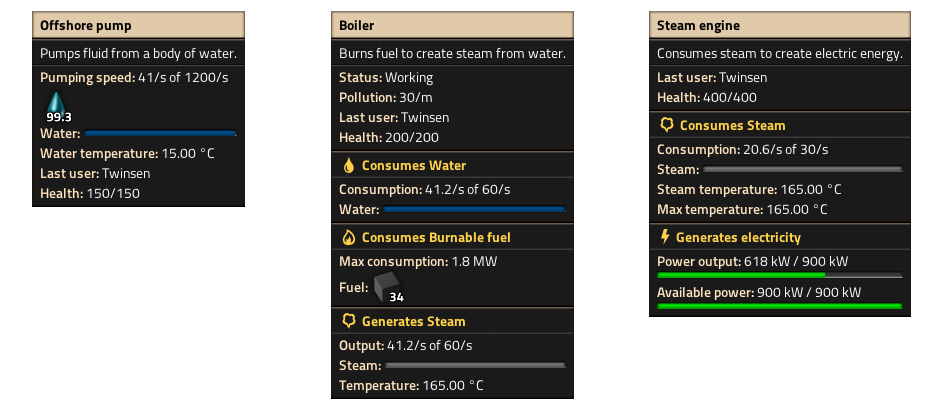Image resolution: width=930 pixels, height=410 pixels.
Task: Click the Pumping speed value text
Action: (x=183, y=78)
